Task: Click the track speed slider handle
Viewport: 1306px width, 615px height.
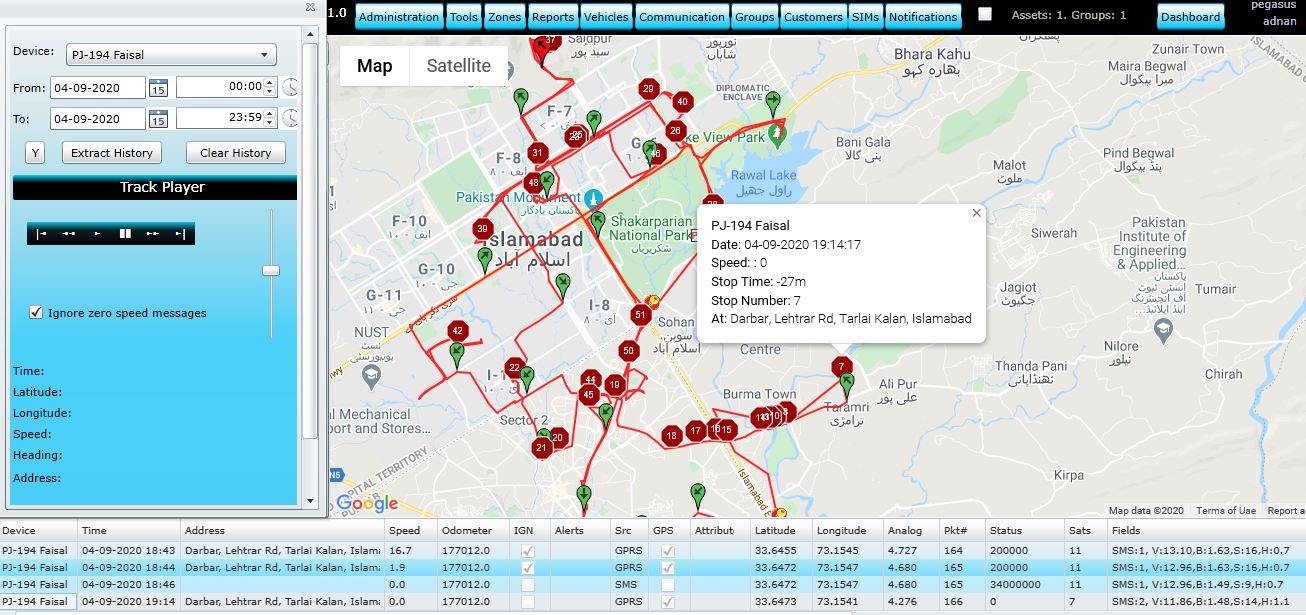Action: (x=271, y=271)
